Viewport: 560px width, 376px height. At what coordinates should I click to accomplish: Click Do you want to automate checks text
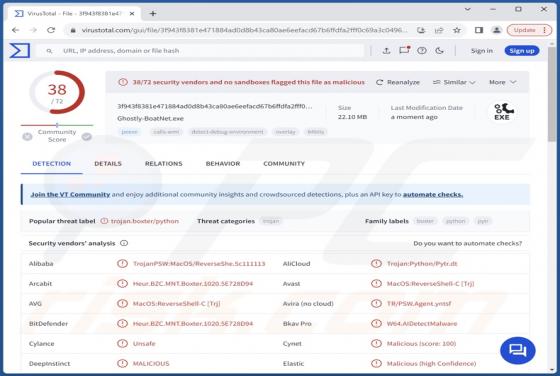pyautogui.click(x=468, y=243)
